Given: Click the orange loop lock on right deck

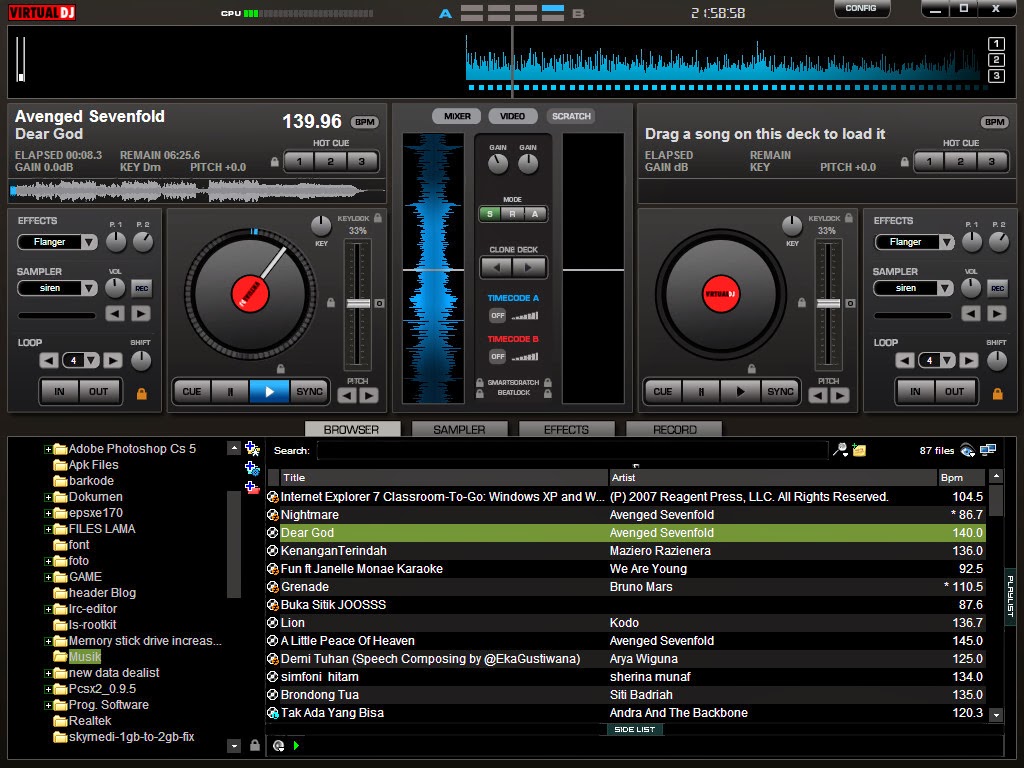Looking at the screenshot, I should [x=997, y=394].
